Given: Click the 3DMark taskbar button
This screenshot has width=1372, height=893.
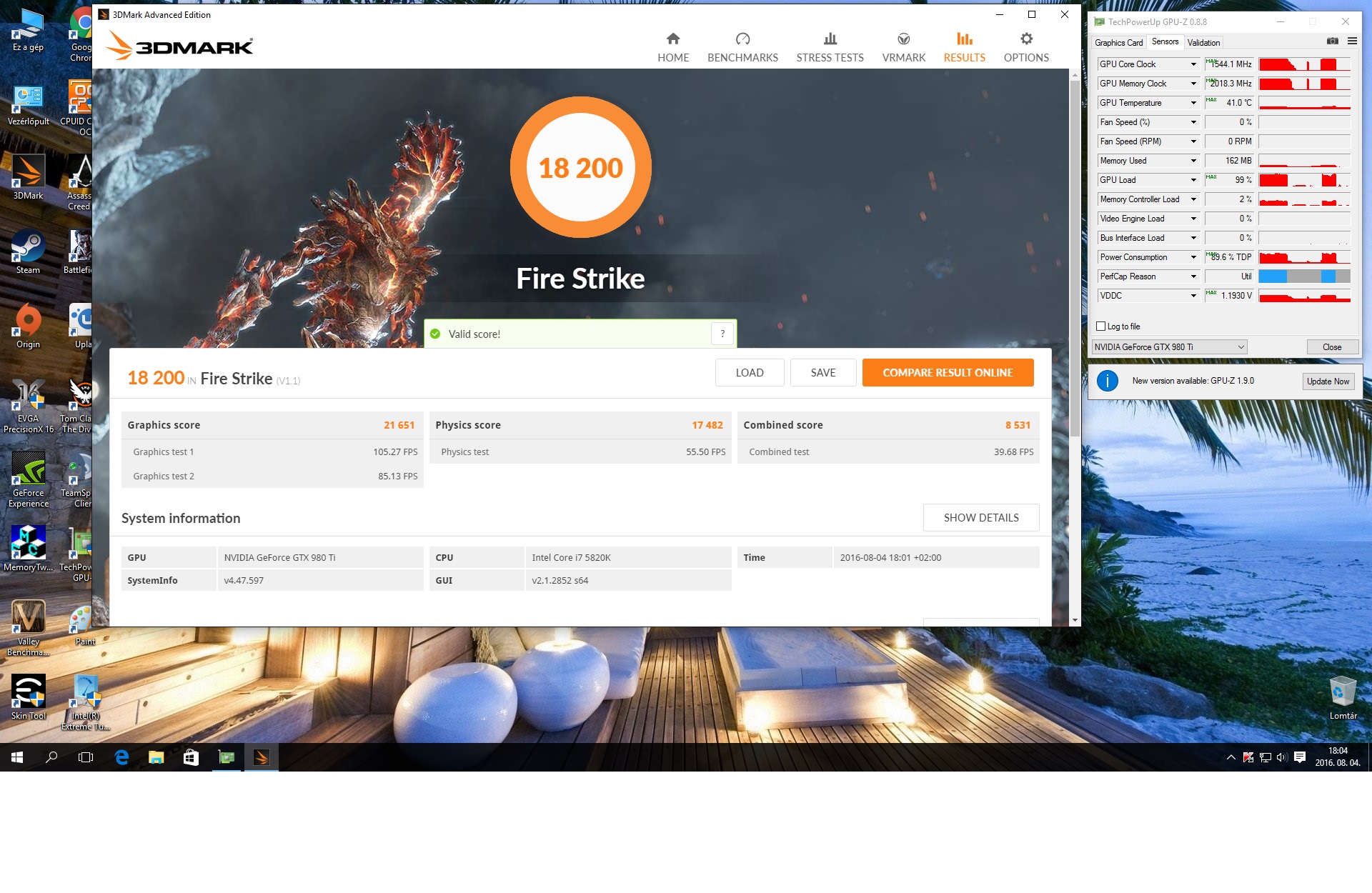Looking at the screenshot, I should [262, 757].
